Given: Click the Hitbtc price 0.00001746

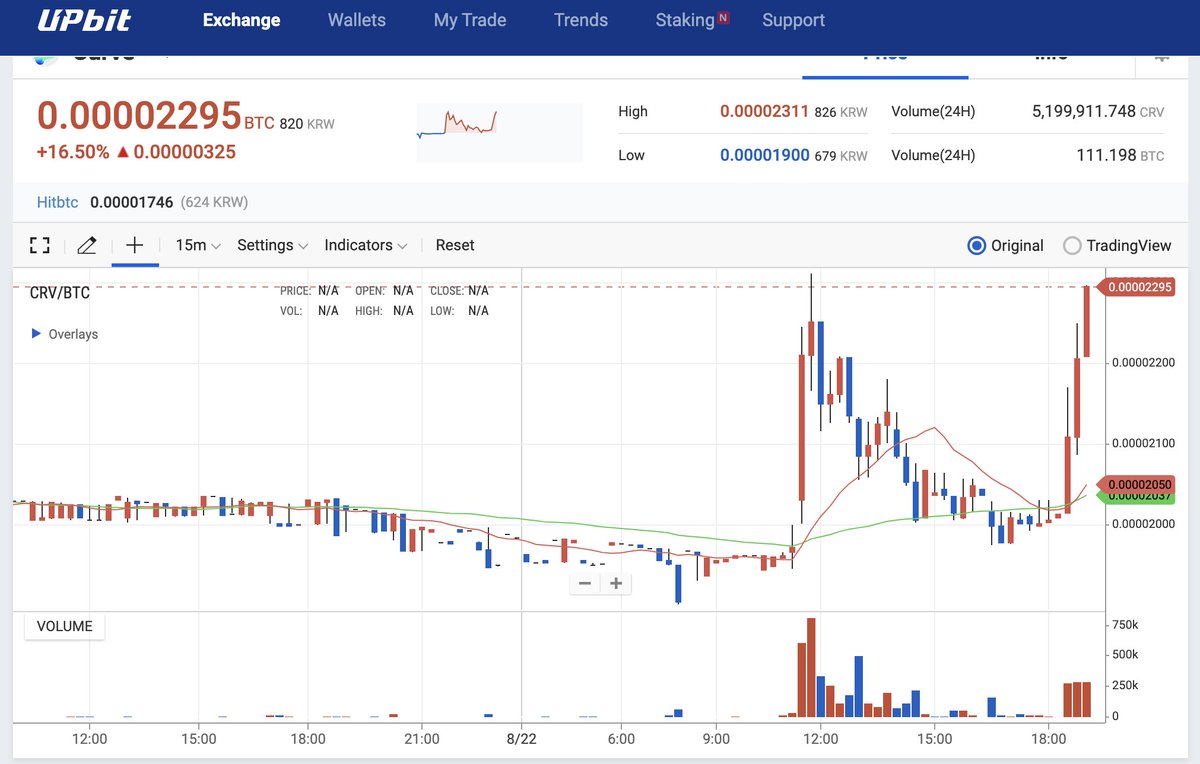Looking at the screenshot, I should [x=132, y=202].
